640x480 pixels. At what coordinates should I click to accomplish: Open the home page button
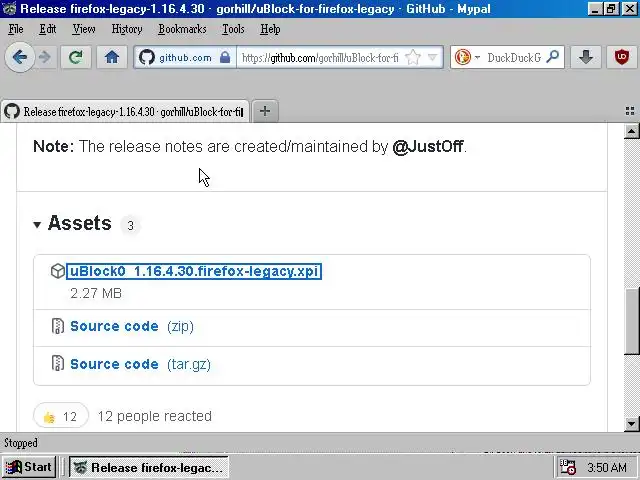pos(111,57)
